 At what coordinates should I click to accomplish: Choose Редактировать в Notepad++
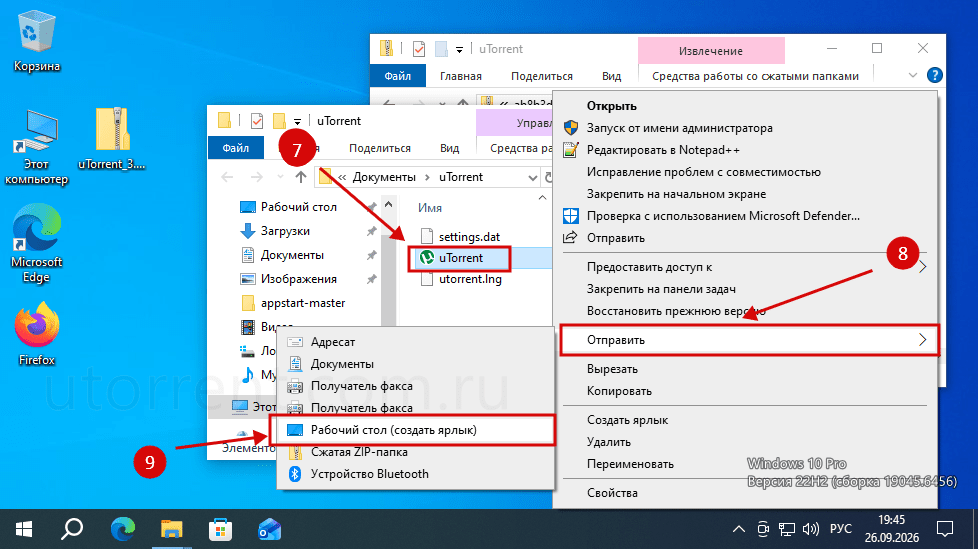coord(745,150)
